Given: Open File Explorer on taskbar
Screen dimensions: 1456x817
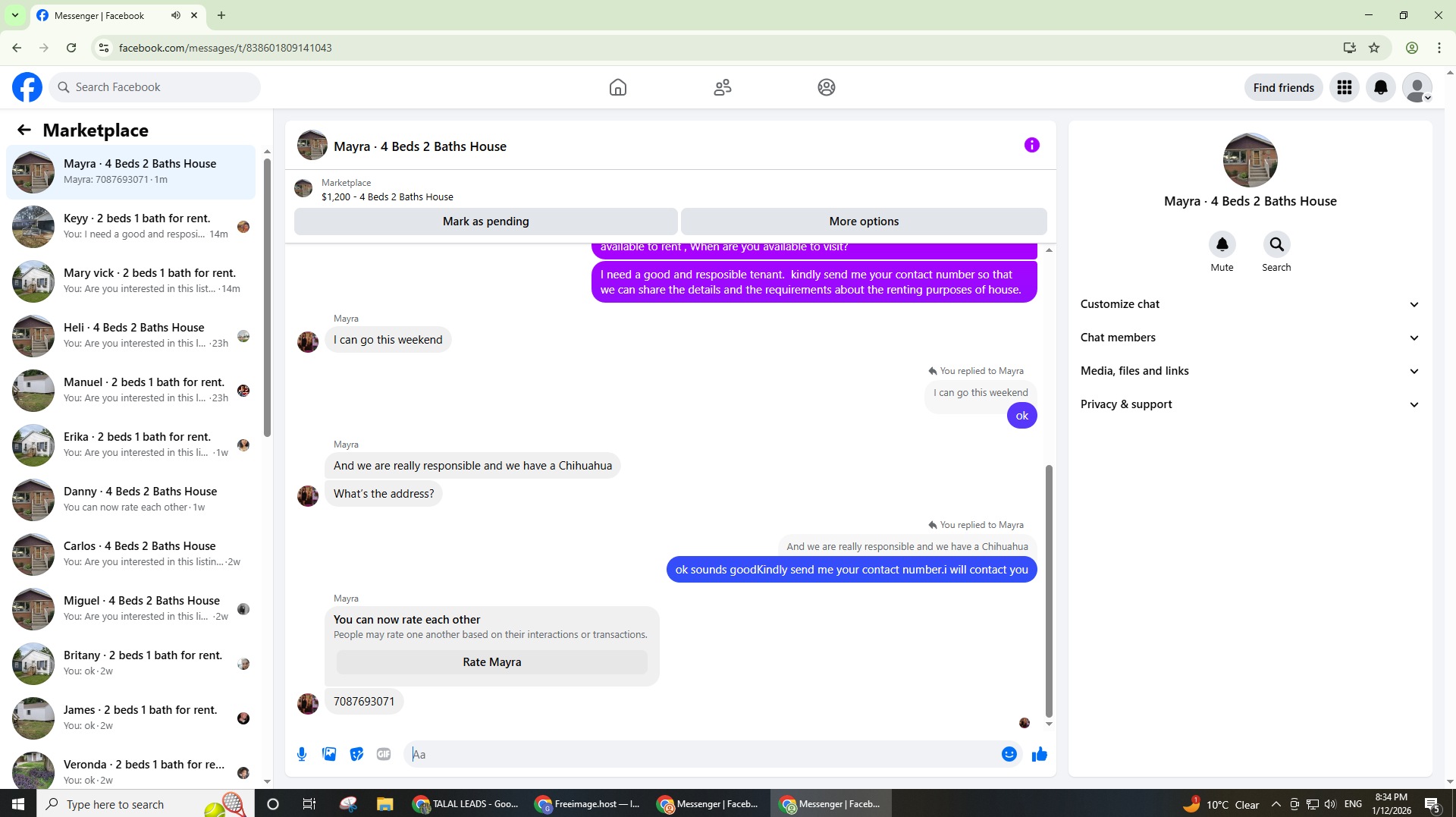Looking at the screenshot, I should coord(385,803).
